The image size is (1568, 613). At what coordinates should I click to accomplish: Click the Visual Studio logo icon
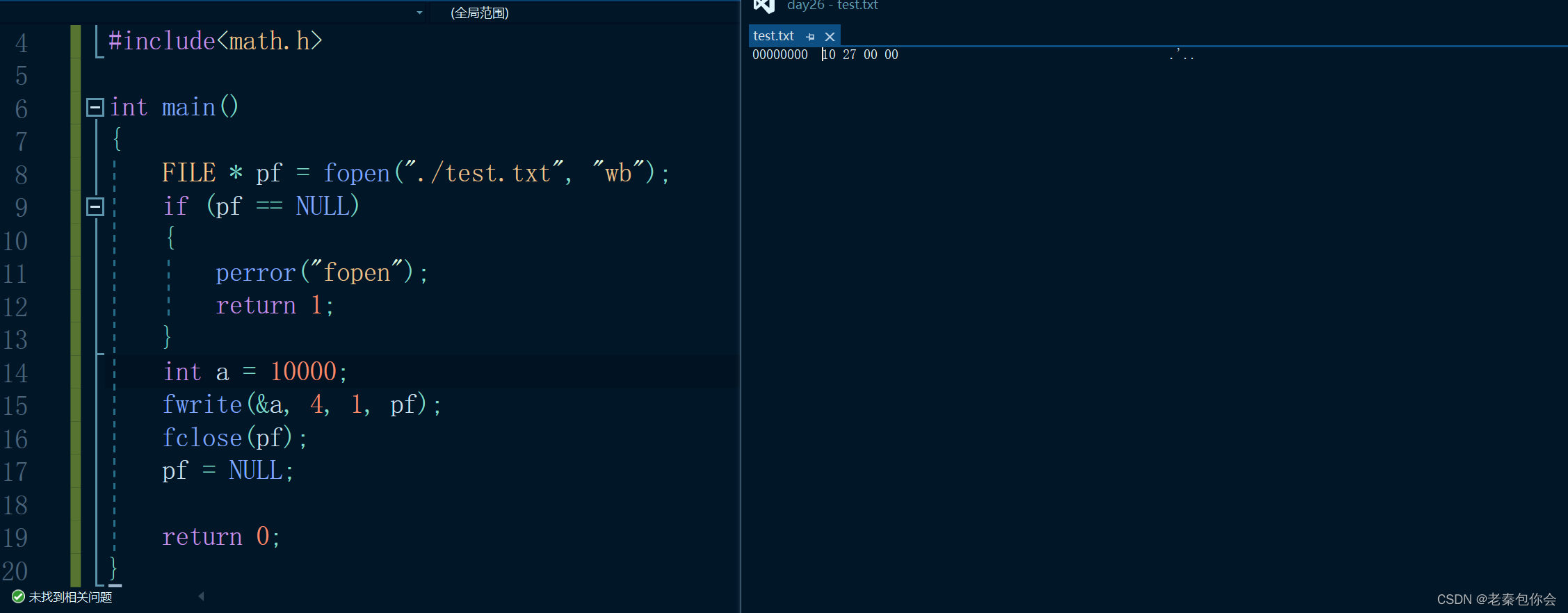(764, 6)
